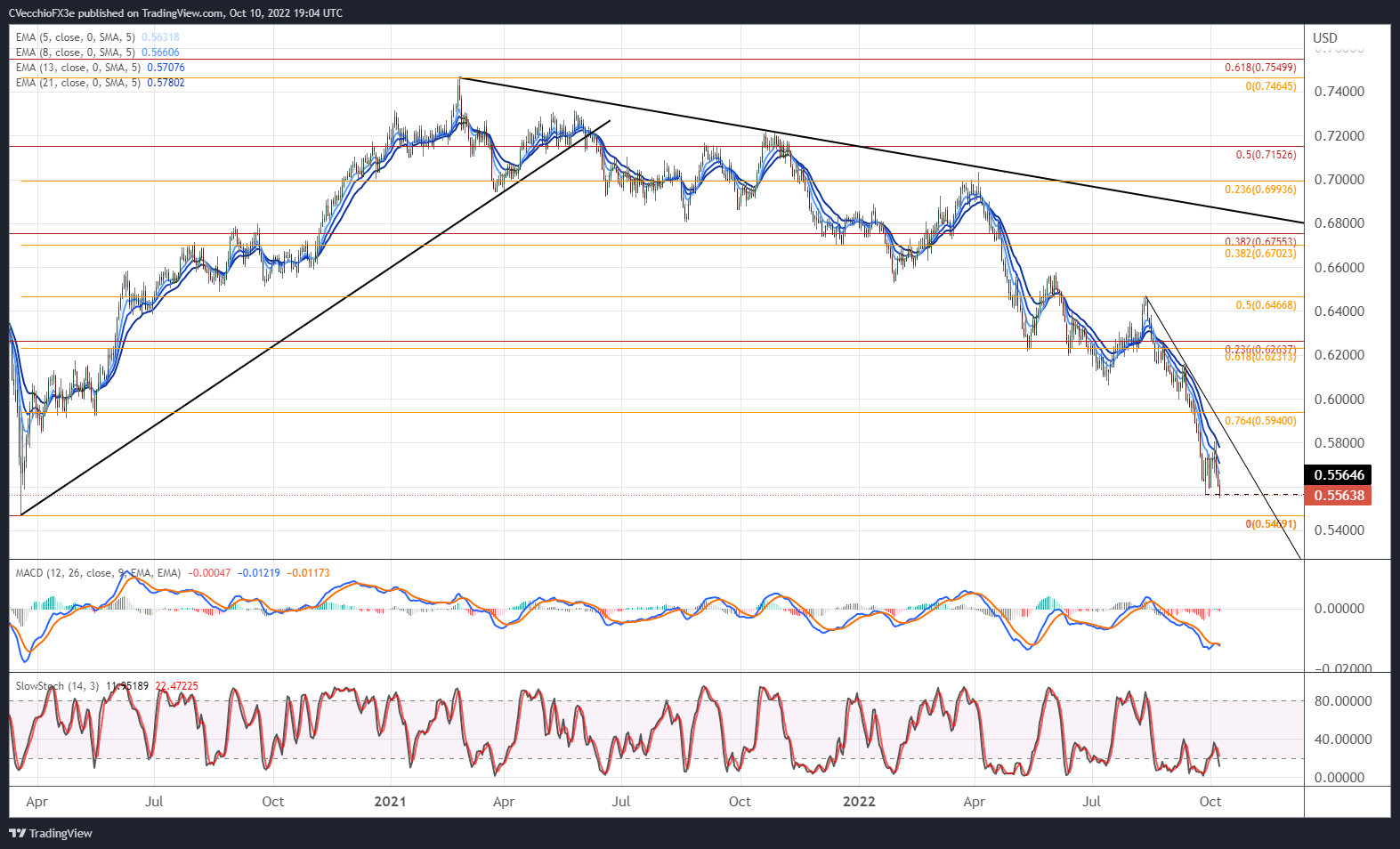Click the USD currency label on price axis
The height and width of the screenshot is (849, 1400).
[1325, 37]
